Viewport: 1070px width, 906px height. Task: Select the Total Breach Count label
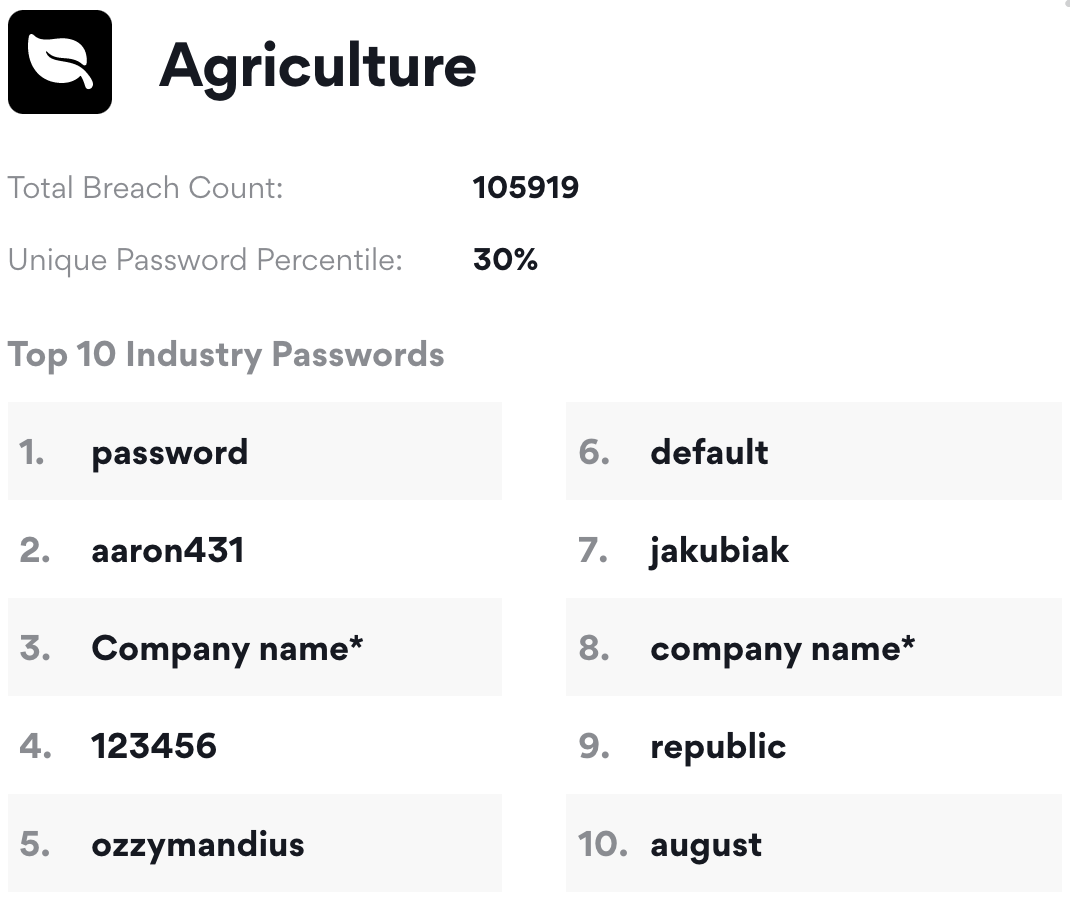tap(145, 188)
